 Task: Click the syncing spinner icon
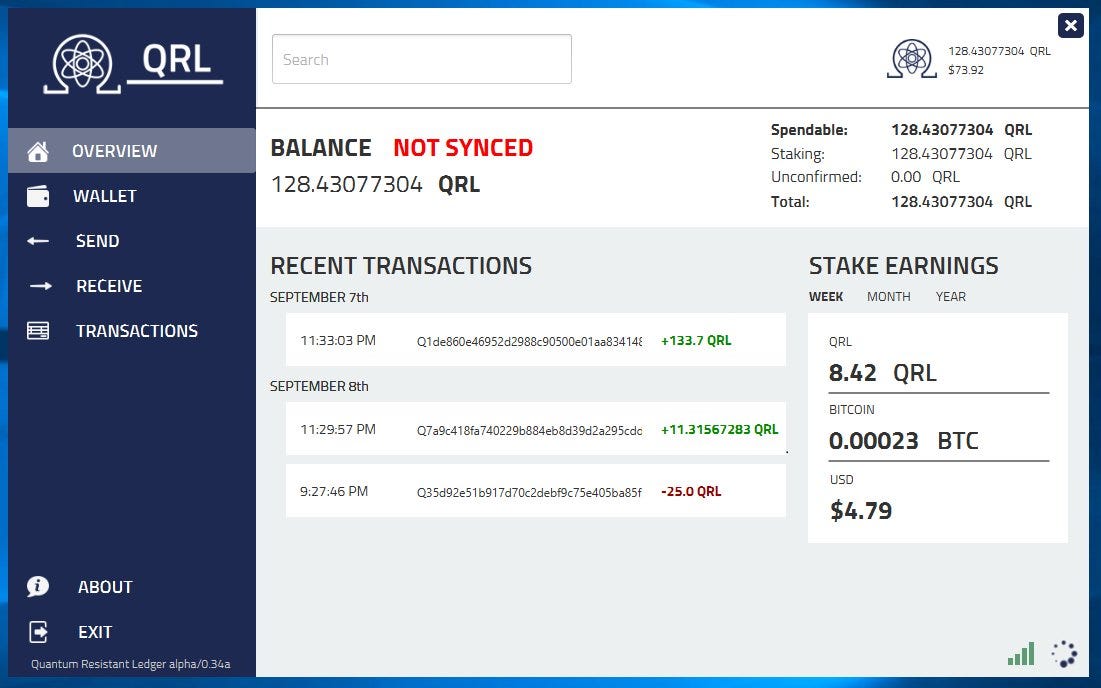point(1064,654)
